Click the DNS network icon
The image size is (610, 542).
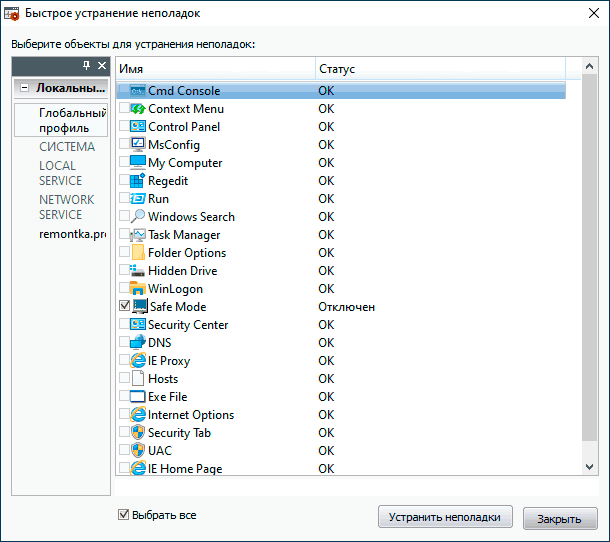pyautogui.click(x=138, y=342)
